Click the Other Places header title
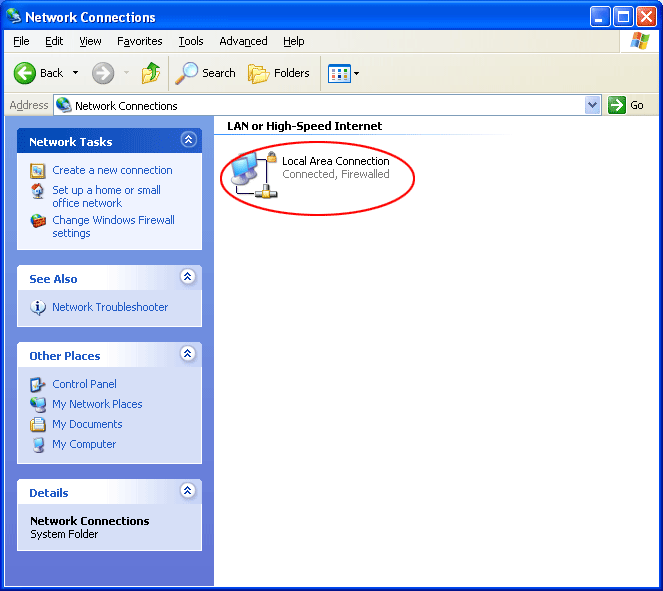Screen dimensions: 663x591 [x=65, y=356]
